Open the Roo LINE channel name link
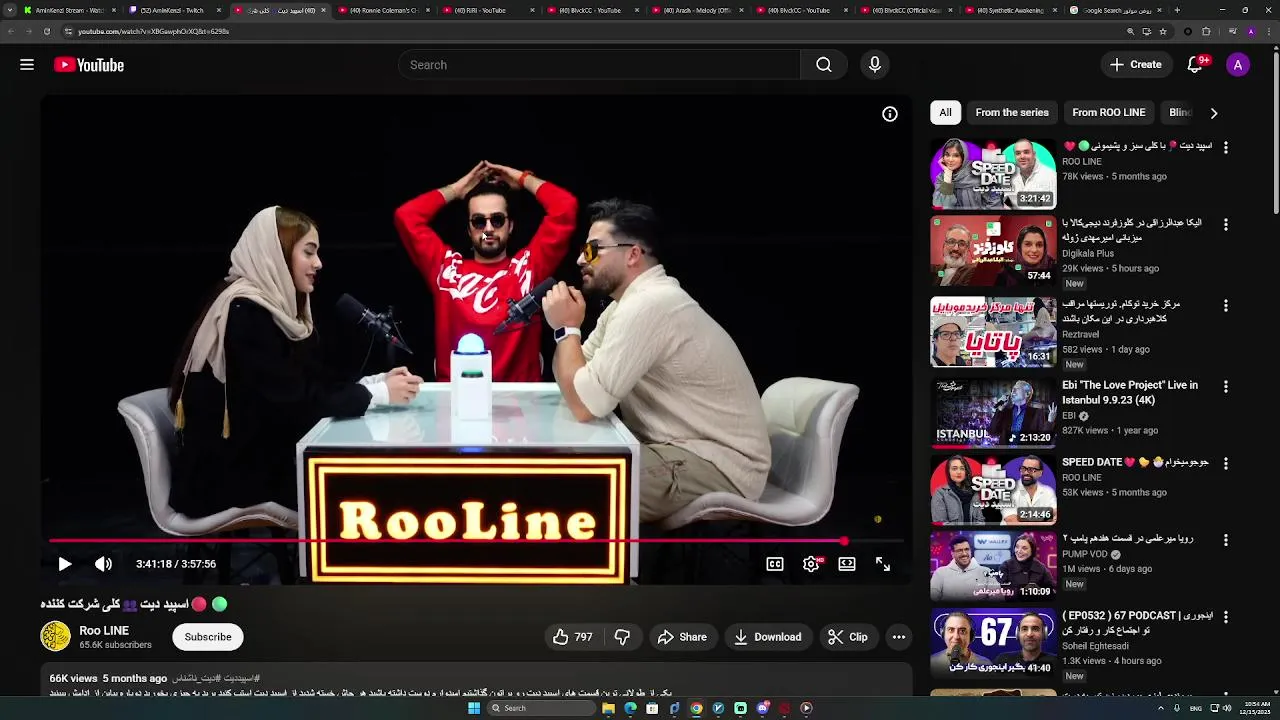Image resolution: width=1280 pixels, height=720 pixels. [x=104, y=630]
